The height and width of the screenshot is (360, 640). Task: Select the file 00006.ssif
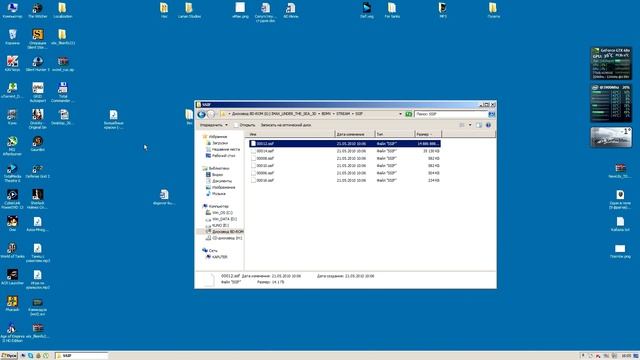(345, 173)
